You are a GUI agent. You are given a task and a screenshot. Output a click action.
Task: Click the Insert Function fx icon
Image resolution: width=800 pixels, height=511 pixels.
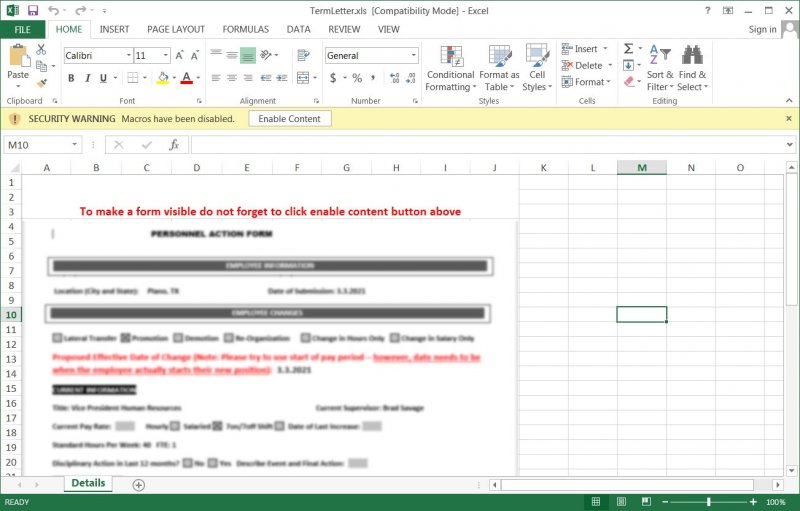[x=173, y=145]
